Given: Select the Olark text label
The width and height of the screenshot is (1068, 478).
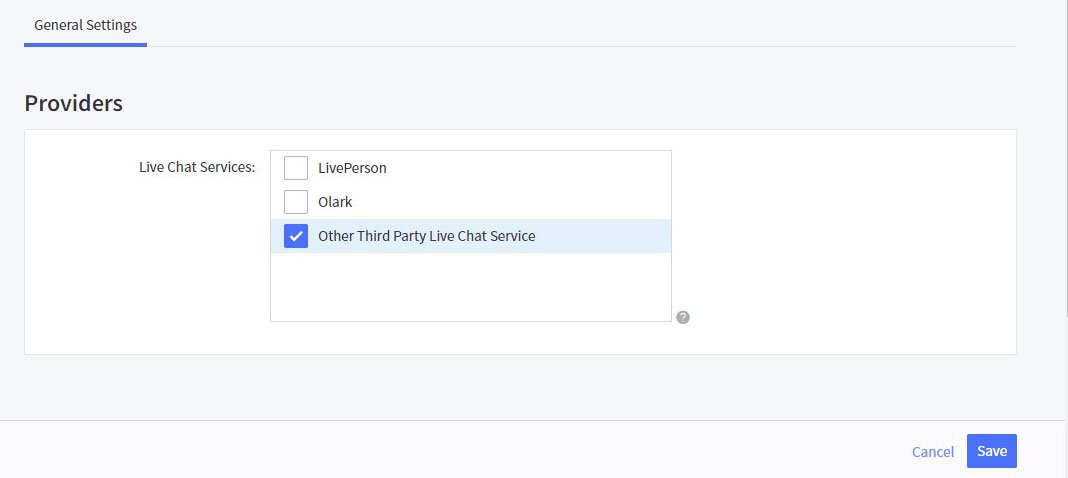Looking at the screenshot, I should pos(335,202).
